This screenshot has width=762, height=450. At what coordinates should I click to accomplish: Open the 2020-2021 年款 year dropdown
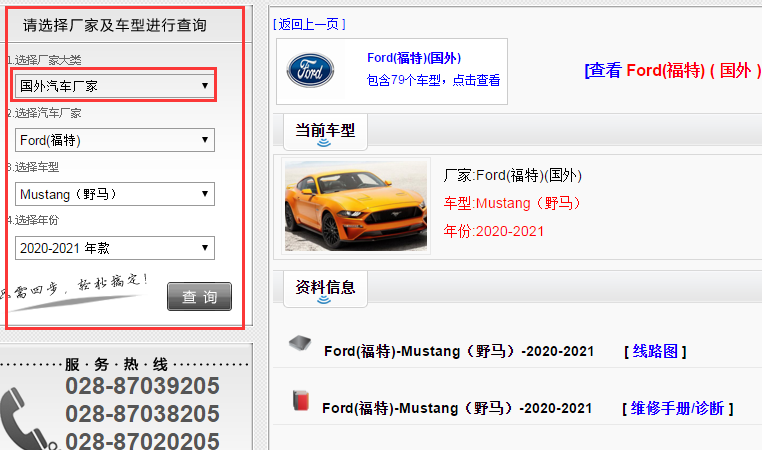tap(115, 248)
